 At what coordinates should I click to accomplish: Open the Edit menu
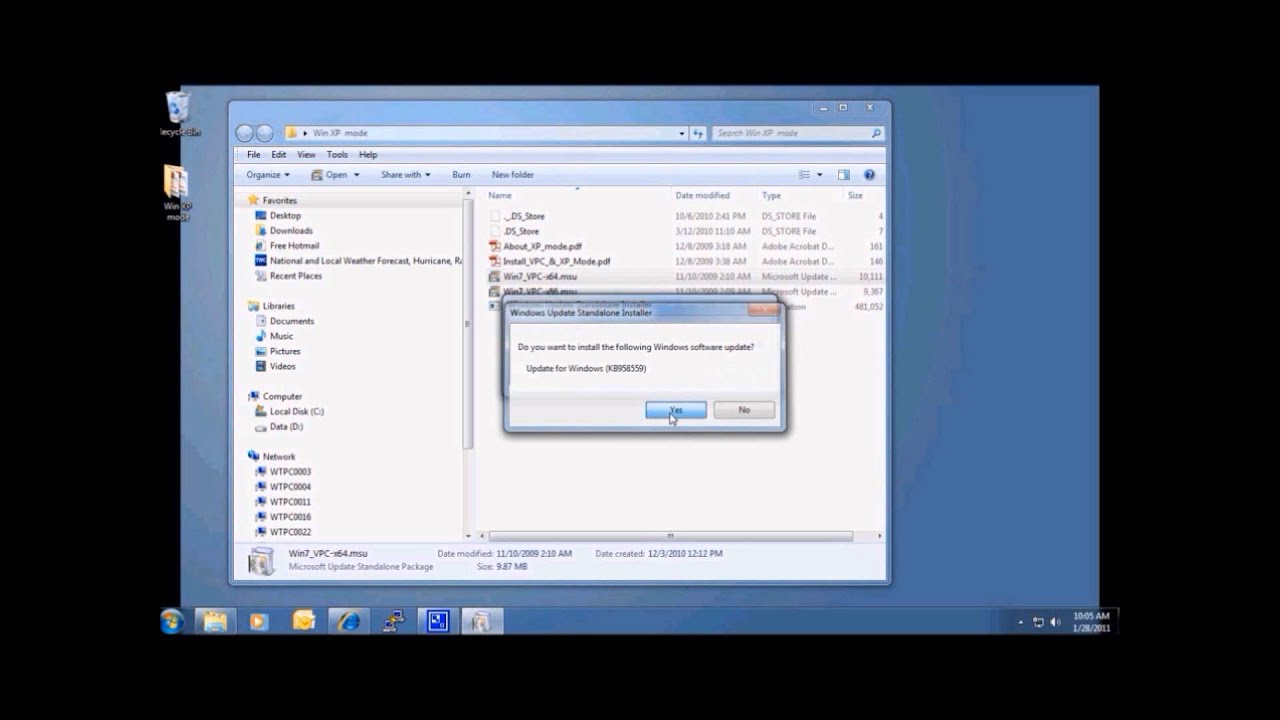click(278, 155)
